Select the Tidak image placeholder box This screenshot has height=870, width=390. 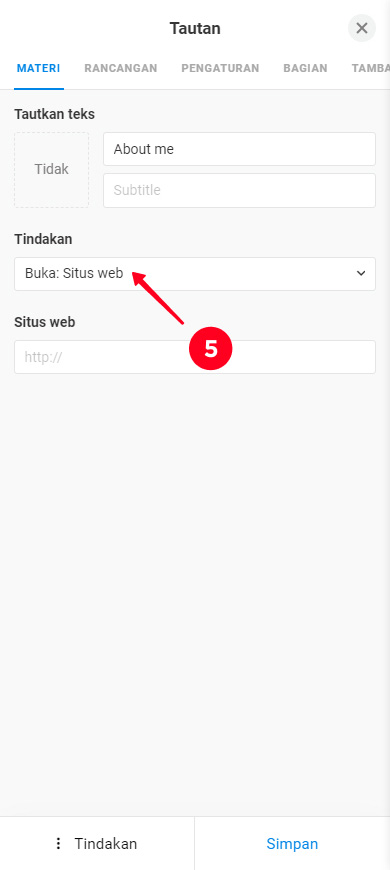[x=52, y=170]
